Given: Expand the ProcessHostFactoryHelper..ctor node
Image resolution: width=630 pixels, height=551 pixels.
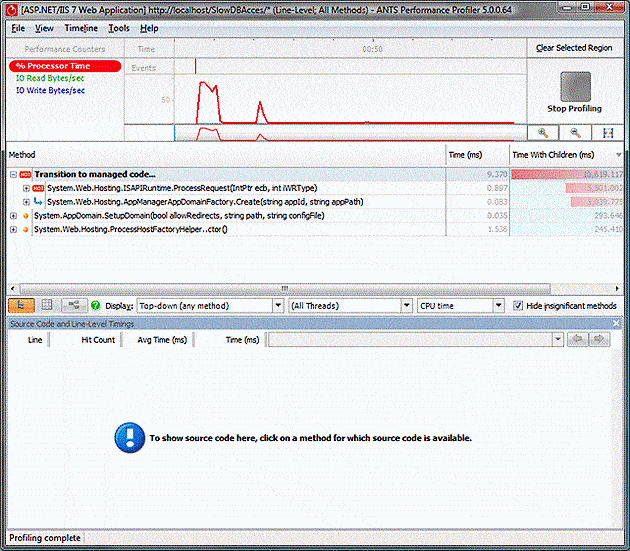Looking at the screenshot, I should pos(13,229).
